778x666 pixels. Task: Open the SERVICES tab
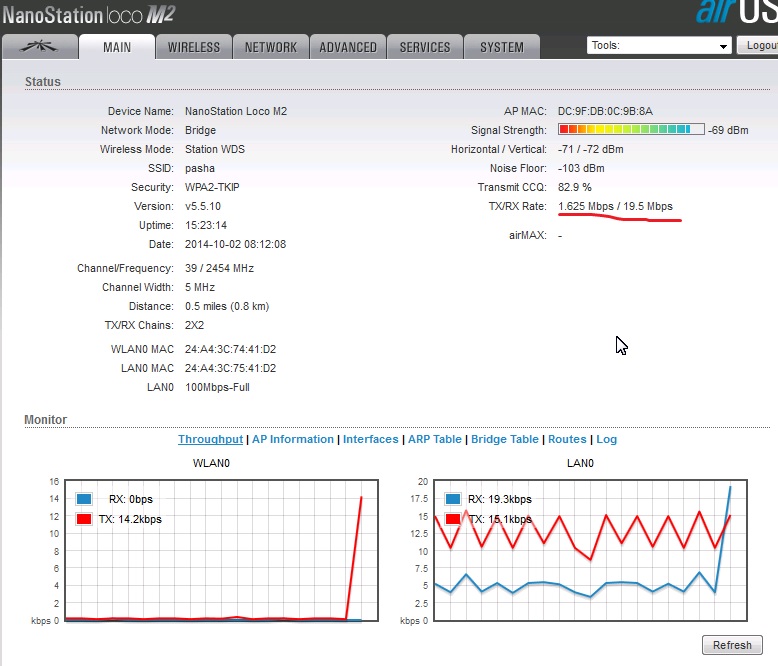pos(425,47)
